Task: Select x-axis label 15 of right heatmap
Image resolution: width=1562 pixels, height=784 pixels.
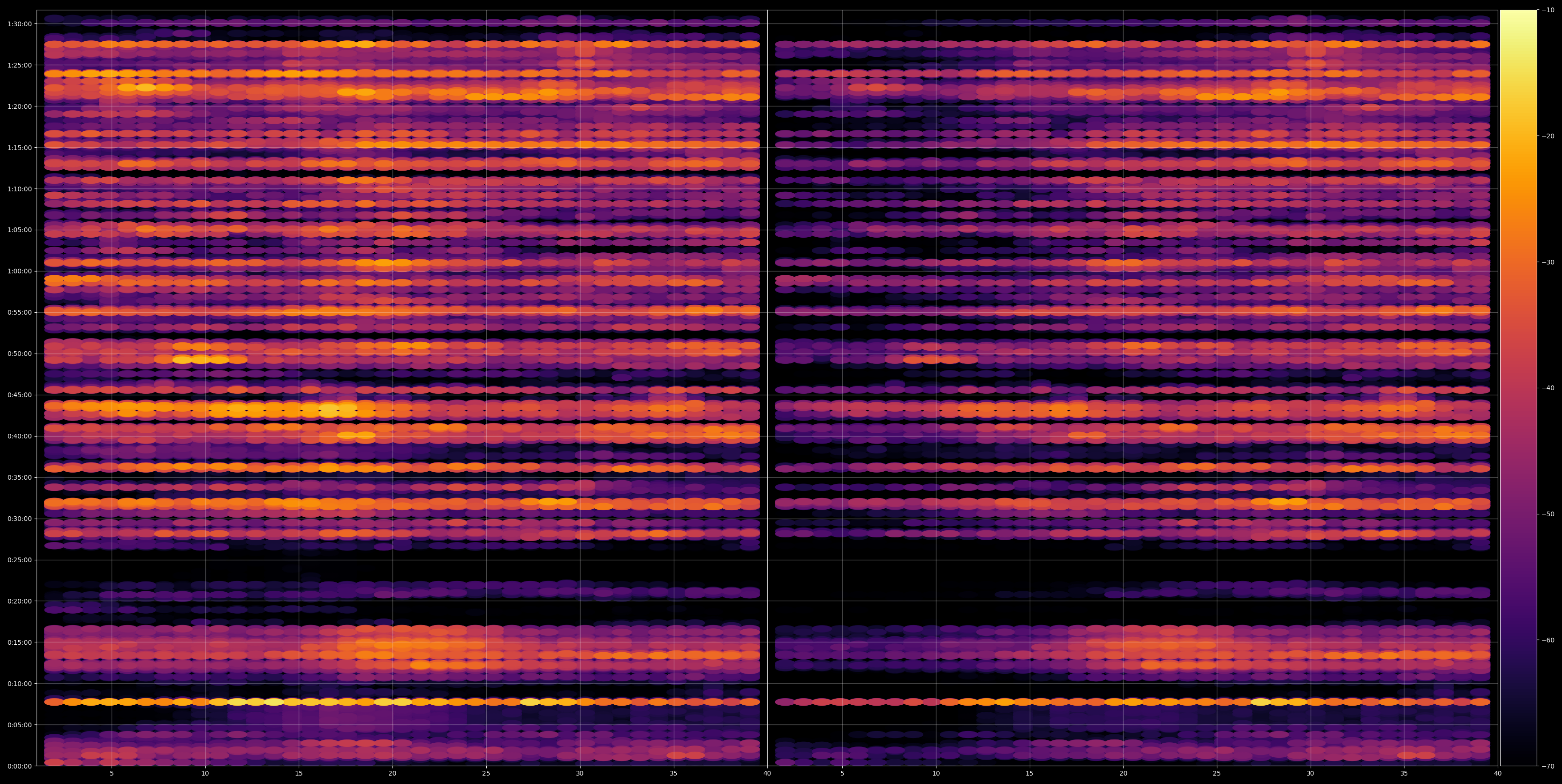Action: tap(1030, 774)
